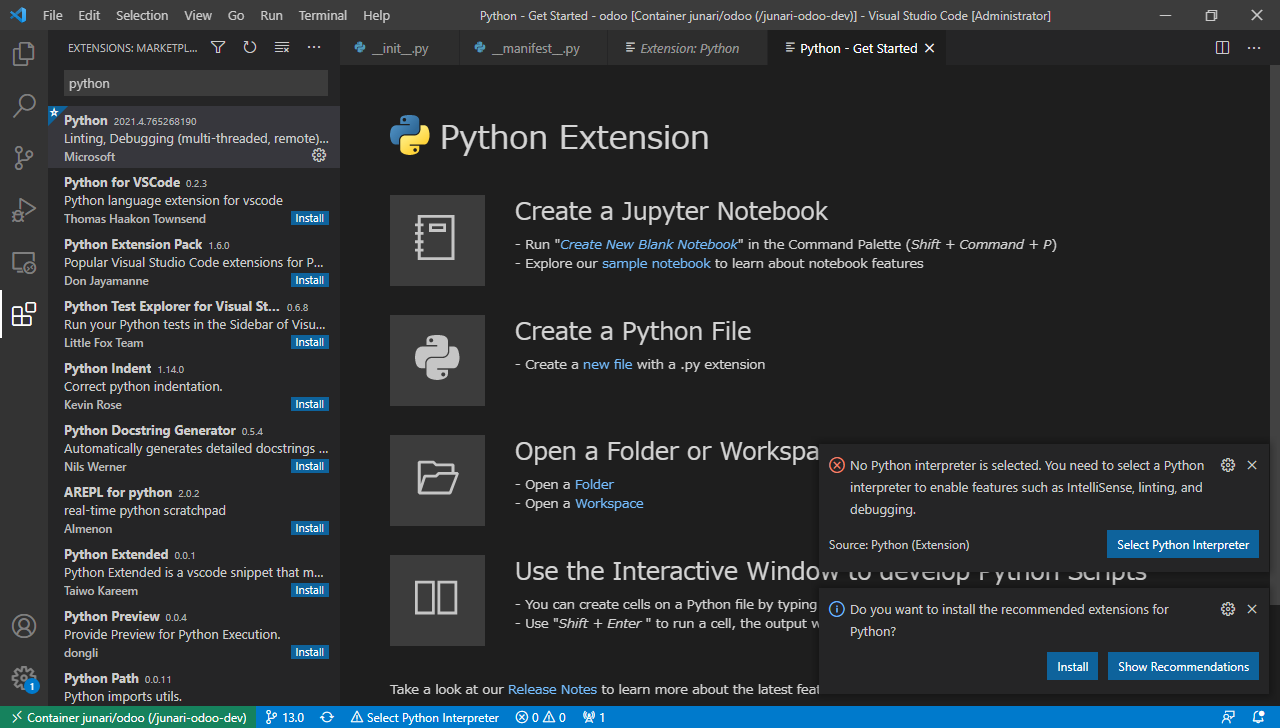Screen dimensions: 1280x728
Task: Click the Interactive Window tile icon
Action: [x=437, y=600]
